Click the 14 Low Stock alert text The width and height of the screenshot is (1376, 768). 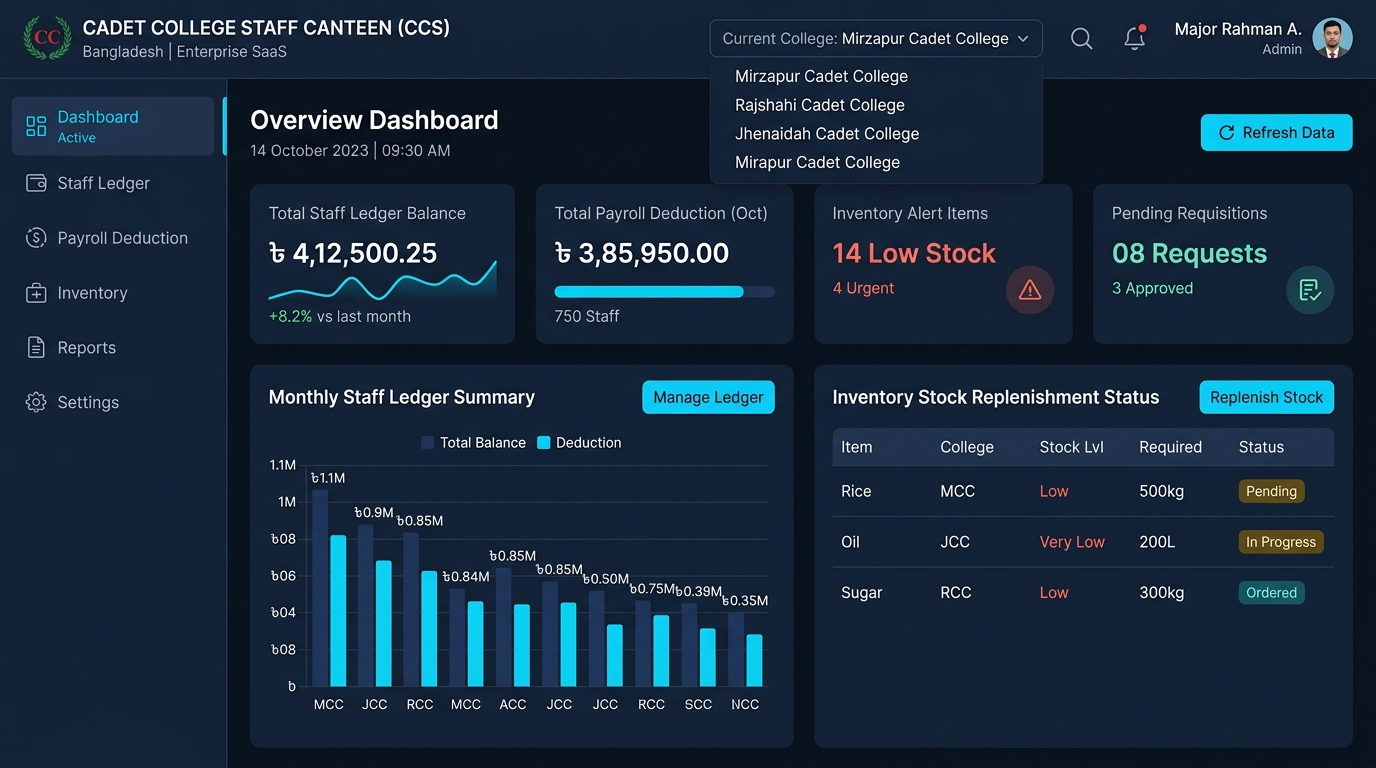pos(914,253)
